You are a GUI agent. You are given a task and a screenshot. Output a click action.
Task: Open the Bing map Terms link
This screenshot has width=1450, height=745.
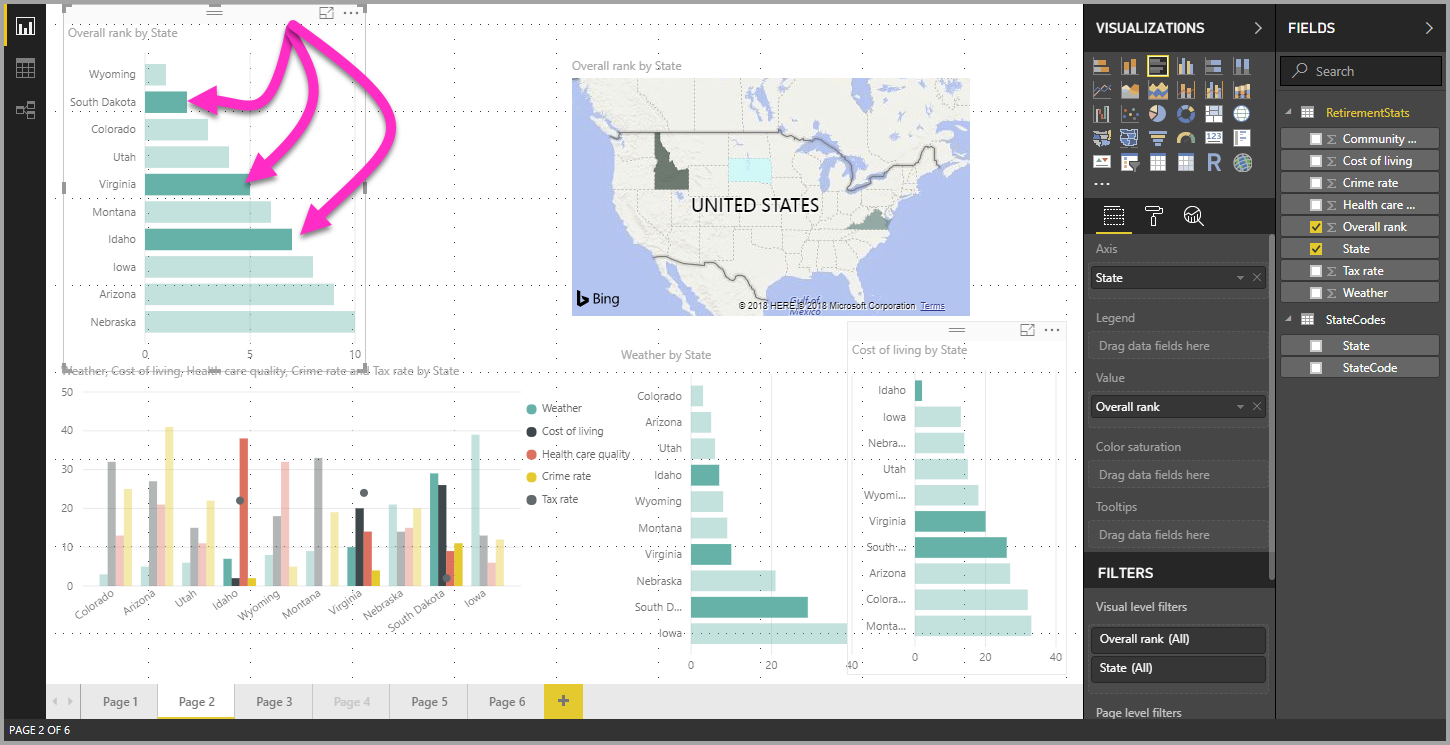[x=932, y=306]
